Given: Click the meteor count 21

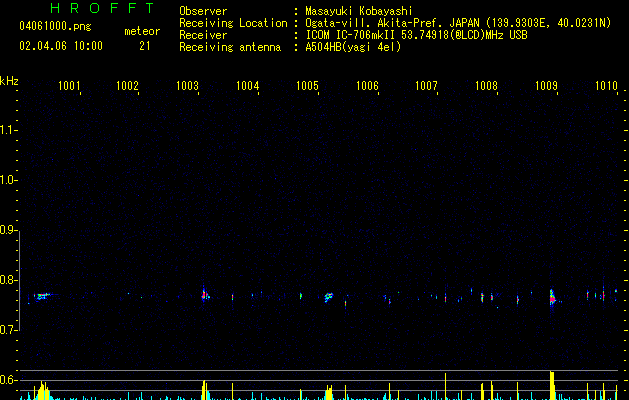Looking at the screenshot, I should click(145, 46).
